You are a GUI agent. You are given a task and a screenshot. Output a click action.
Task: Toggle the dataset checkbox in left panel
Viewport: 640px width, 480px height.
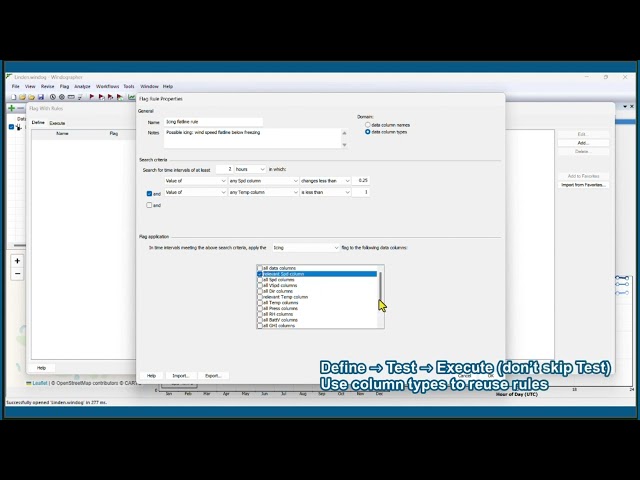point(11,127)
